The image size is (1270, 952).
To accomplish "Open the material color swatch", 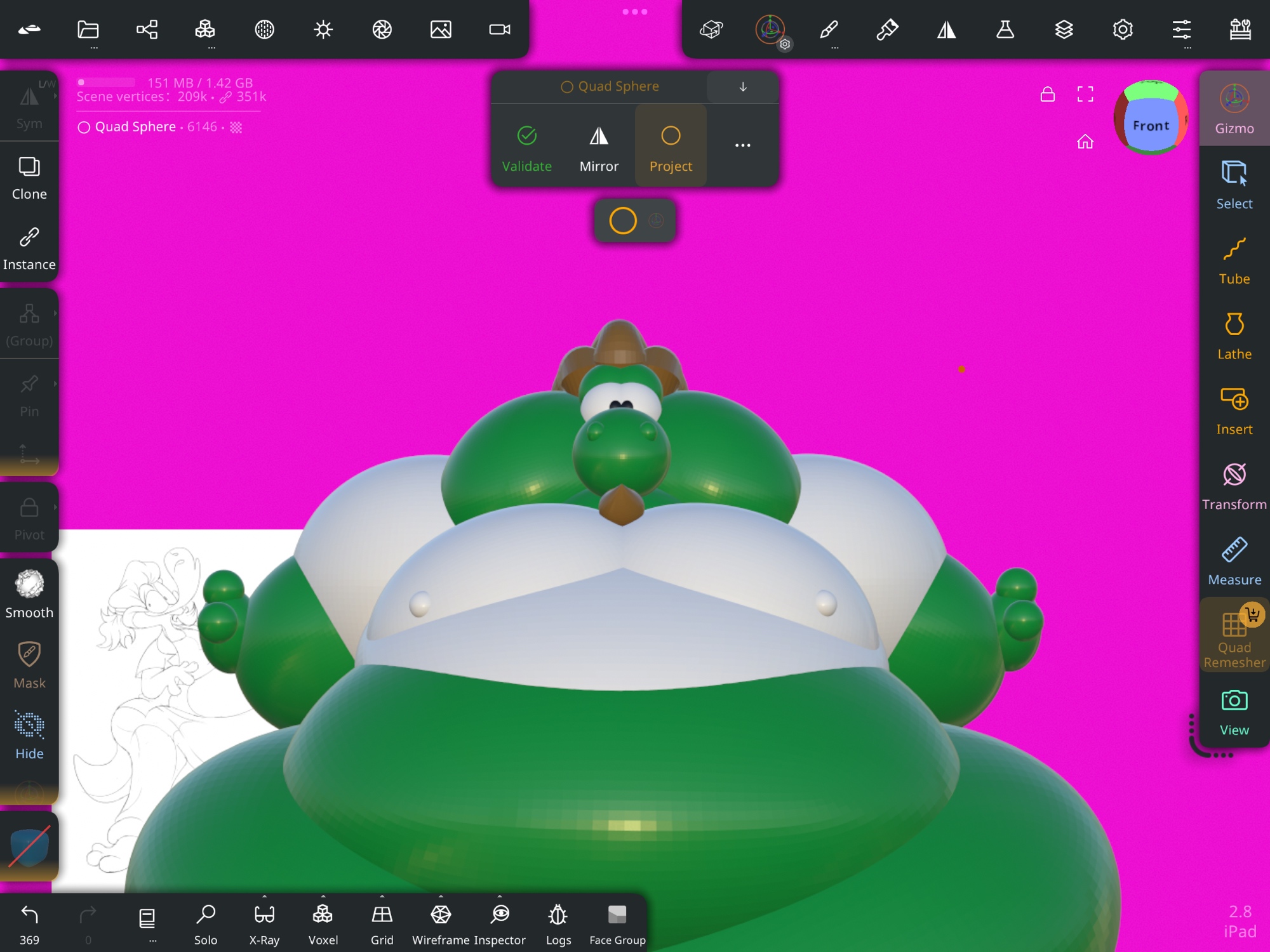I will 29,847.
